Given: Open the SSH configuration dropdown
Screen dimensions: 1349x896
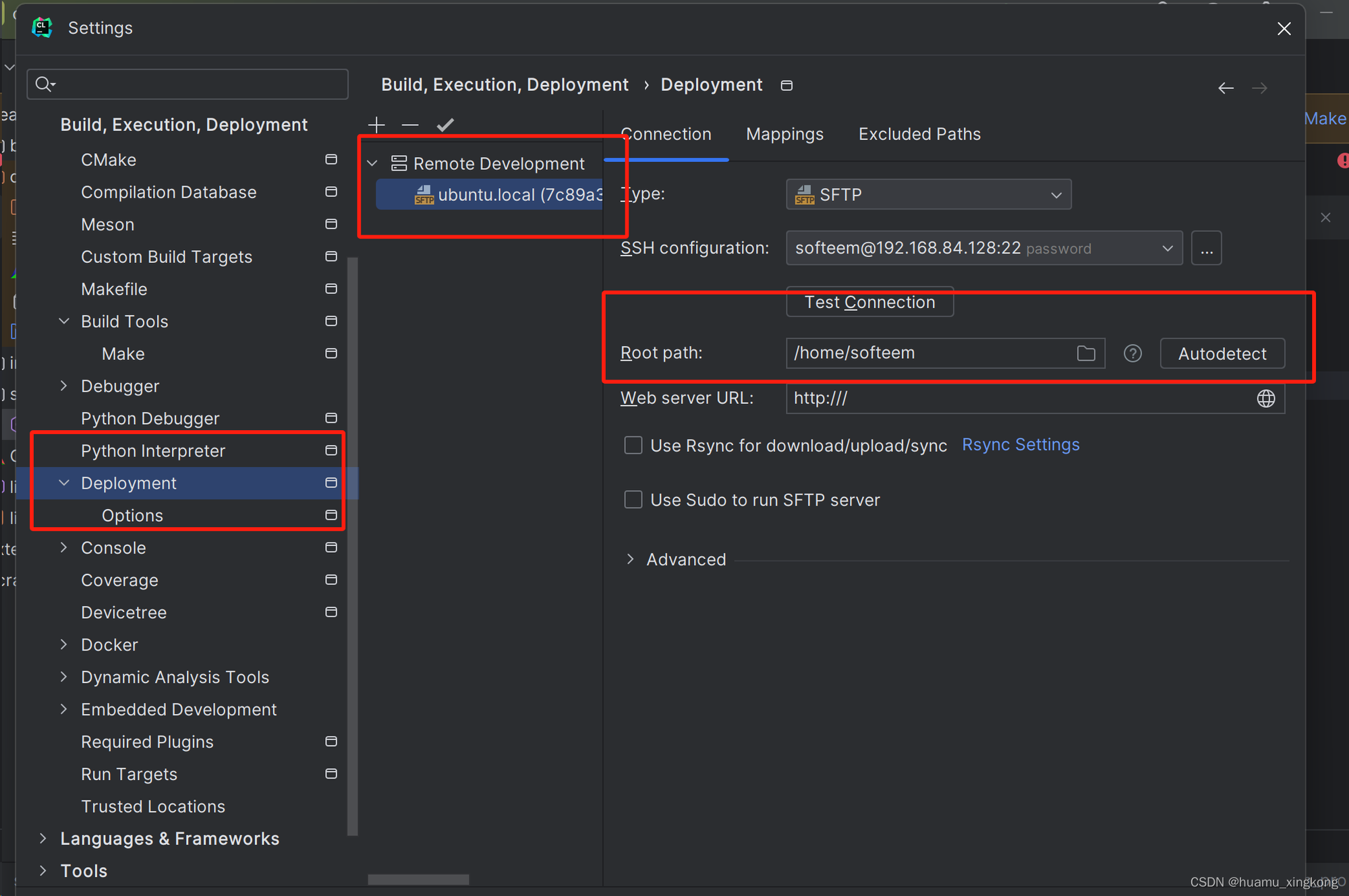Looking at the screenshot, I should [983, 249].
